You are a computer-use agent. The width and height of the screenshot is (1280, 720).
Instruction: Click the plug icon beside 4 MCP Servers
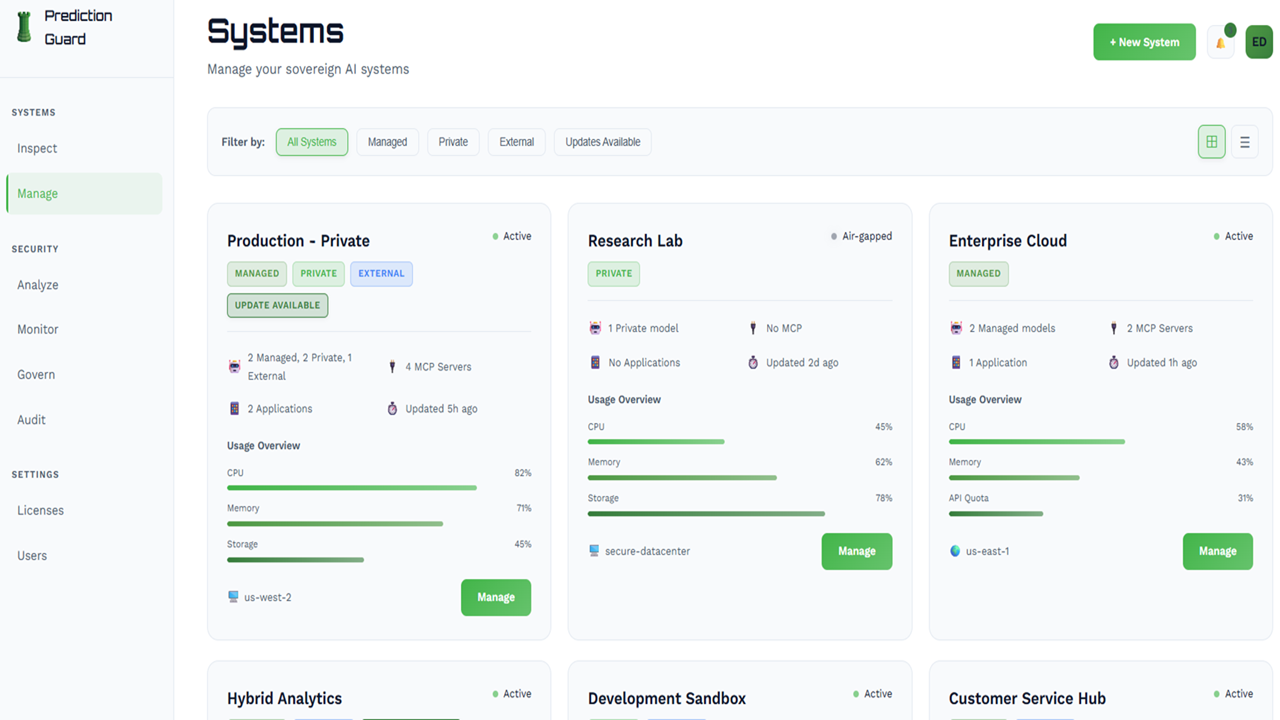pyautogui.click(x=392, y=367)
